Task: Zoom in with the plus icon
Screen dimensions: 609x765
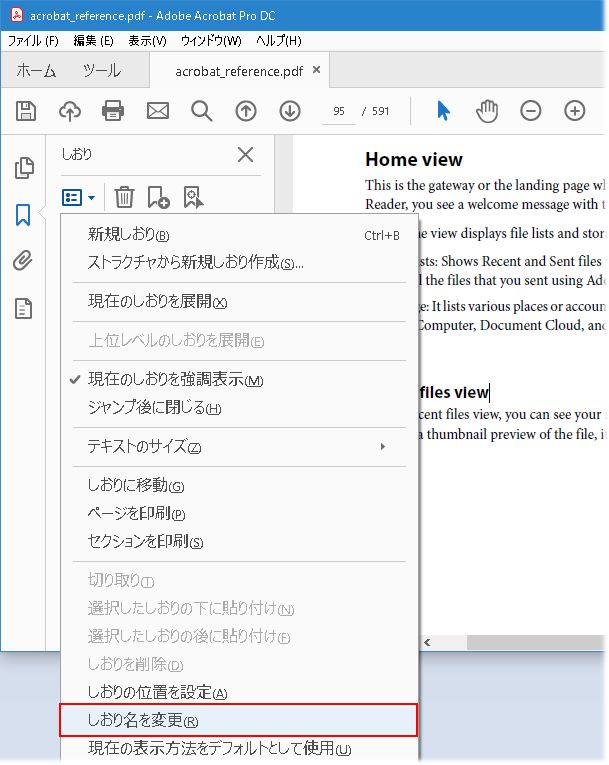Action: [x=574, y=111]
